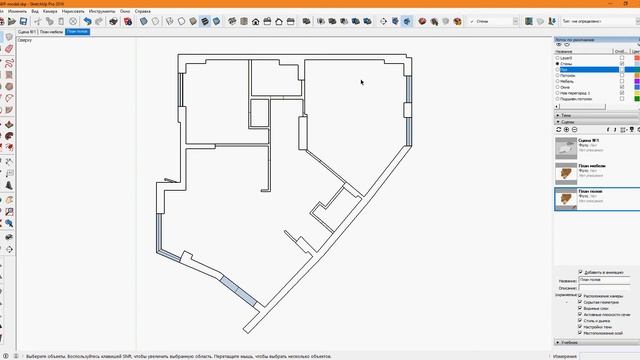Expand the Учебник panel at the bottom
Image resolution: width=640 pixels, height=360 pixels.
[x=596, y=342]
